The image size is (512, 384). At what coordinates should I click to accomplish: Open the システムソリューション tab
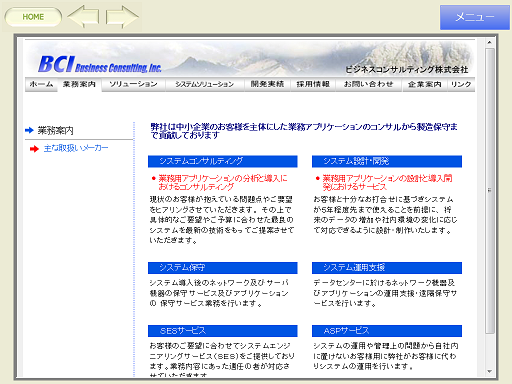[205, 84]
